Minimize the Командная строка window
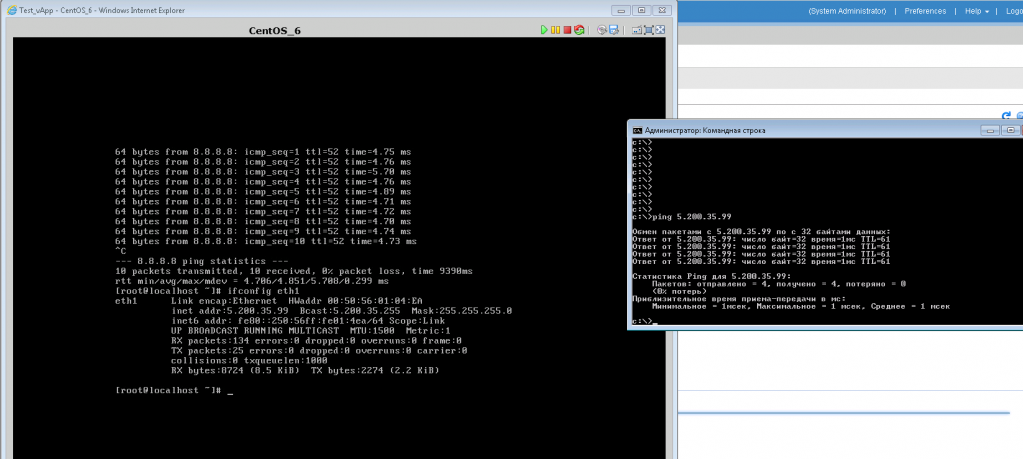Screen dimensions: 1023x459 tap(990, 130)
